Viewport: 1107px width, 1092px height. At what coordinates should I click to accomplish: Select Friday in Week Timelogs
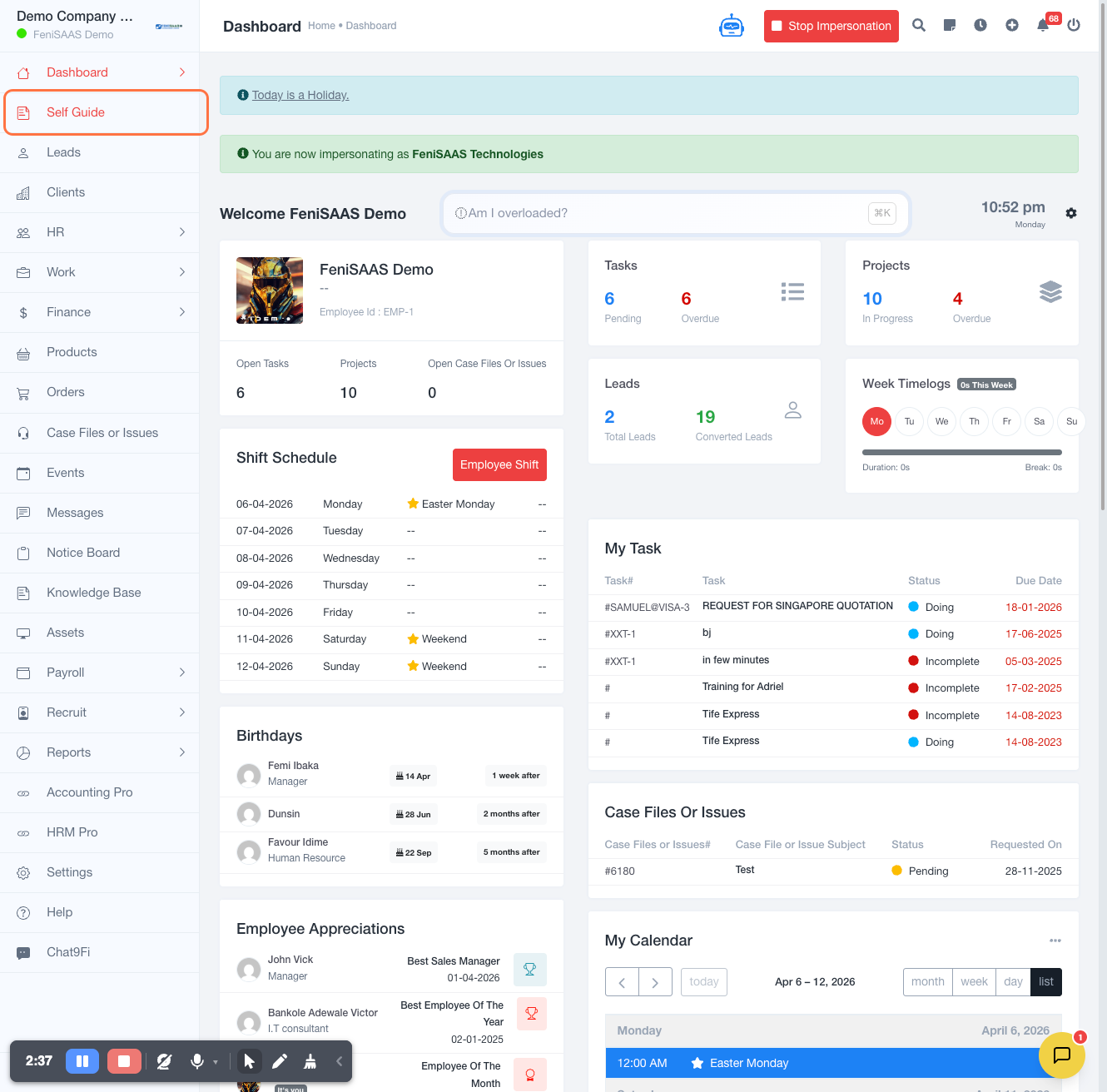pos(1006,422)
